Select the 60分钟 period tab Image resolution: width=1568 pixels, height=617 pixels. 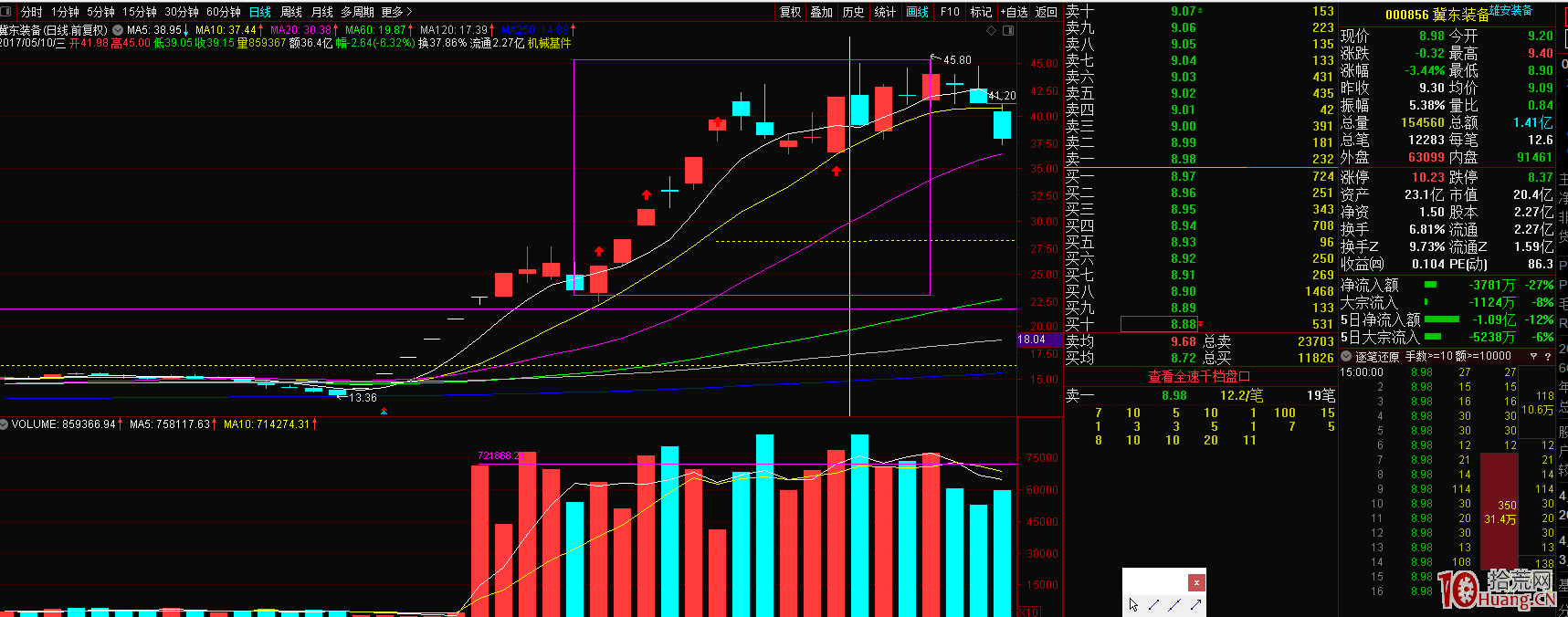[224, 12]
